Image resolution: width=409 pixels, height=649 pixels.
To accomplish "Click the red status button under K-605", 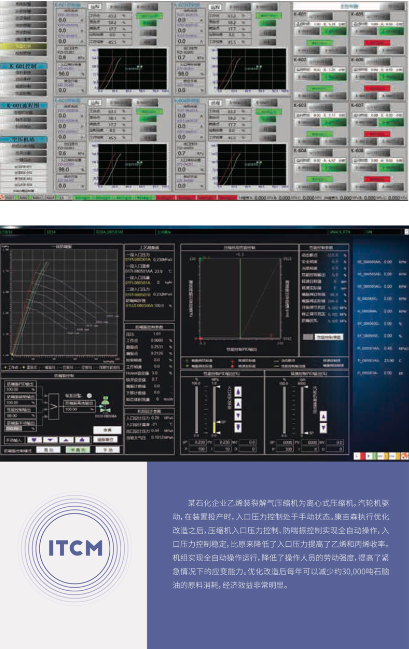I will click(x=377, y=43).
